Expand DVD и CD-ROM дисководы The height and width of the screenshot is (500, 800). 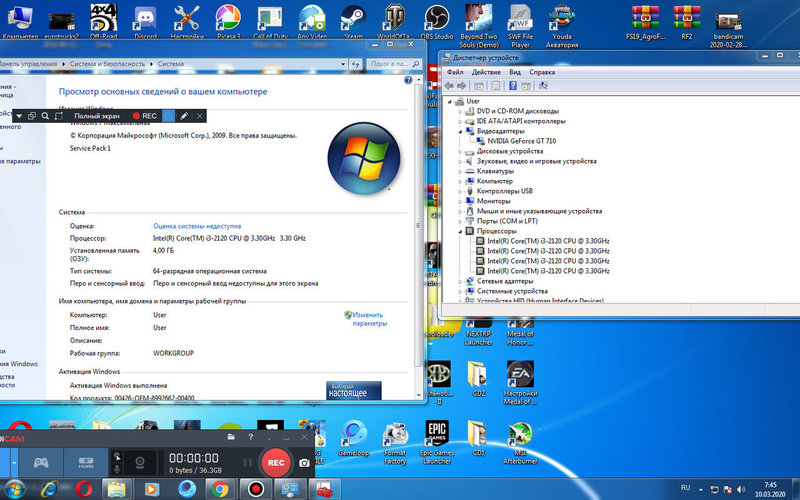click(x=460, y=111)
